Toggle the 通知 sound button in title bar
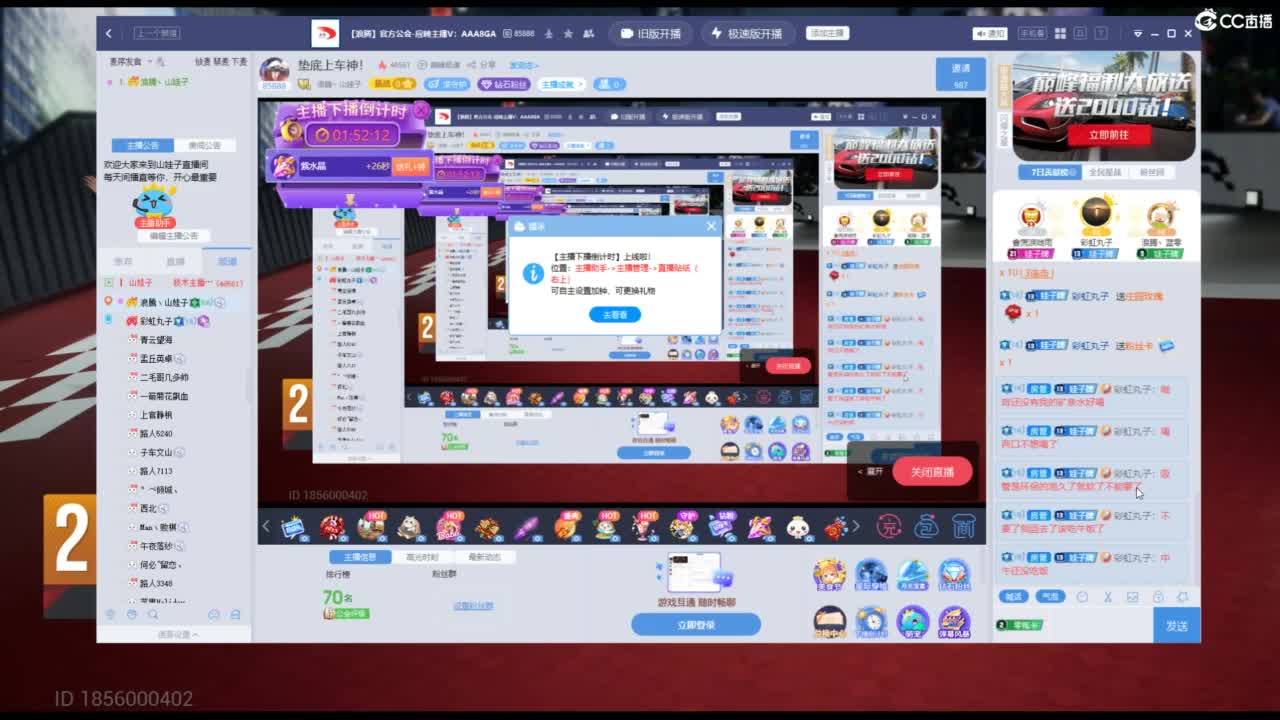 coord(991,33)
